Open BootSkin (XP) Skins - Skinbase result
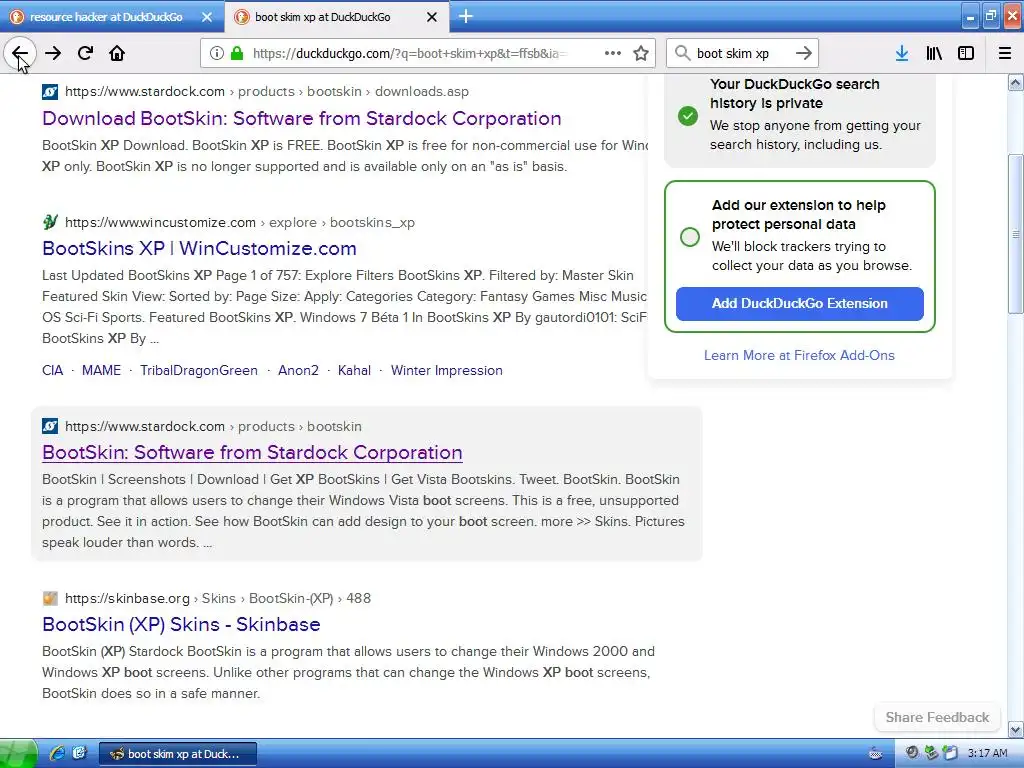 pos(181,624)
